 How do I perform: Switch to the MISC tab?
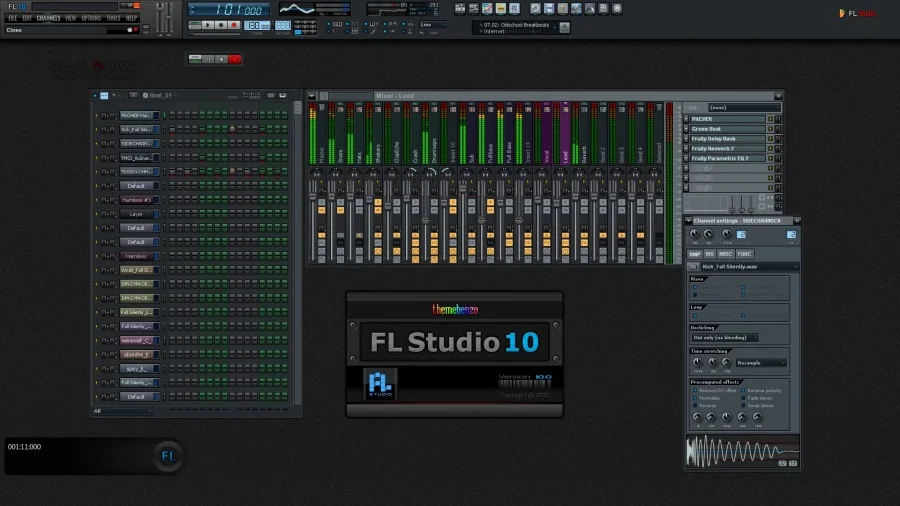[x=726, y=254]
